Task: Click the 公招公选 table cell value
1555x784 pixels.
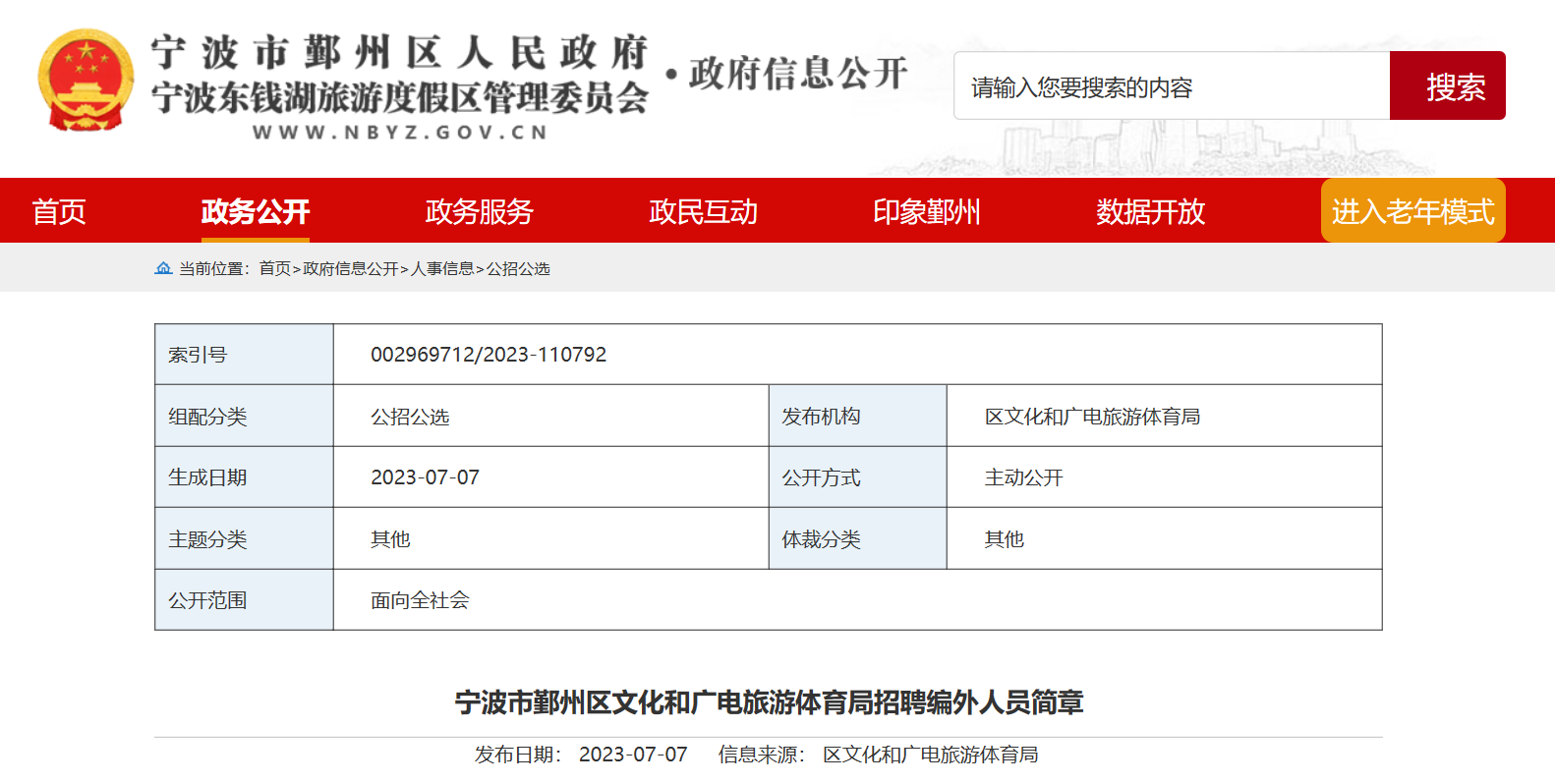Action: coord(410,417)
